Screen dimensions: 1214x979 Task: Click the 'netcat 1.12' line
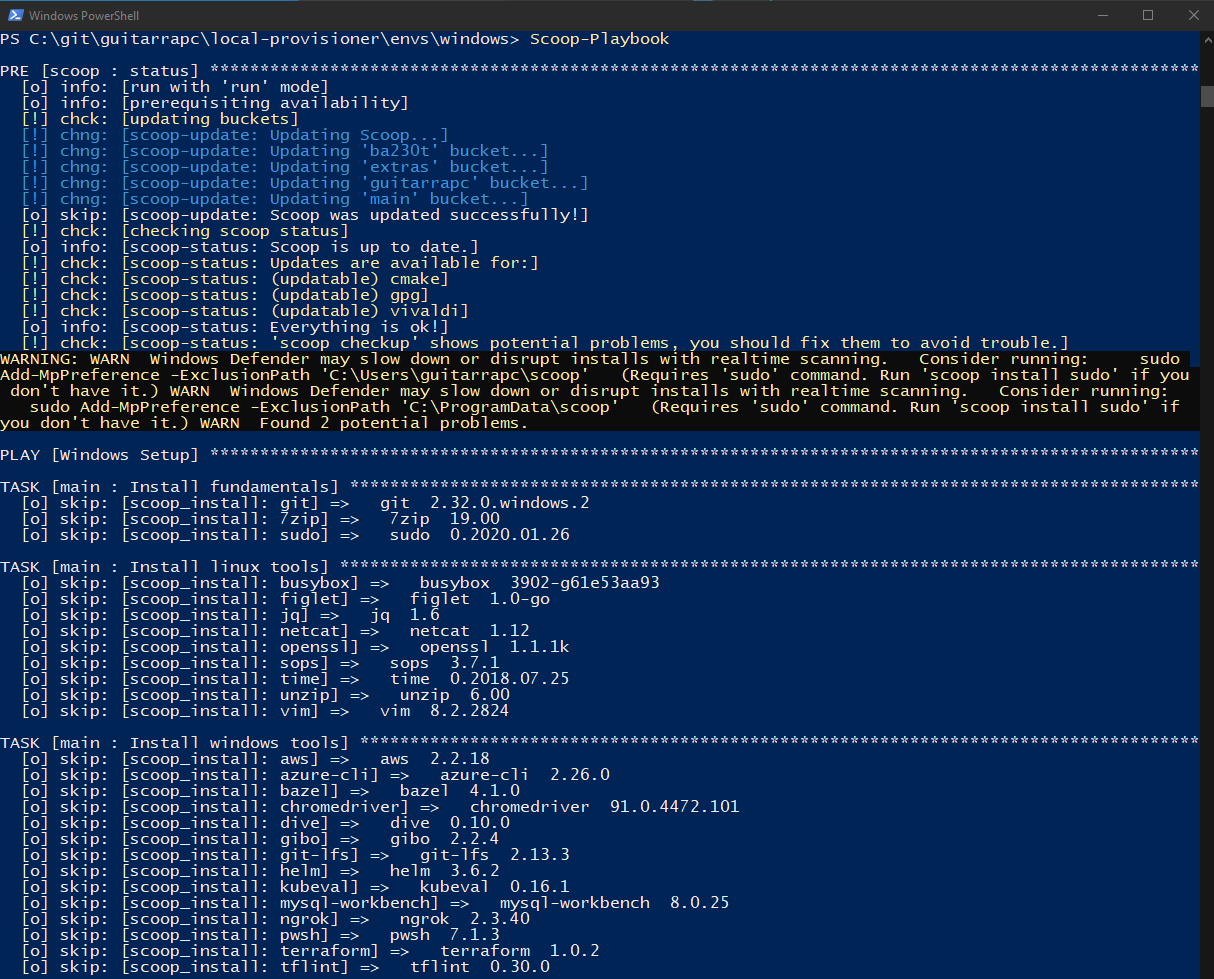tap(275, 631)
